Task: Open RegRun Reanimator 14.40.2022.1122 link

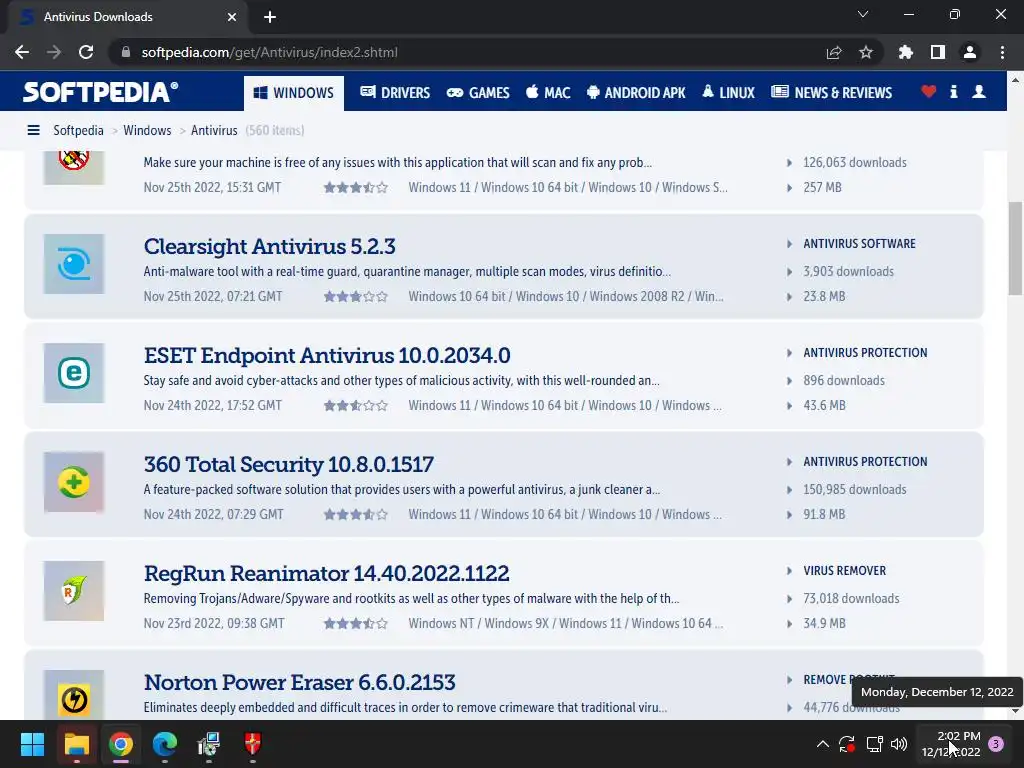Action: (x=327, y=574)
